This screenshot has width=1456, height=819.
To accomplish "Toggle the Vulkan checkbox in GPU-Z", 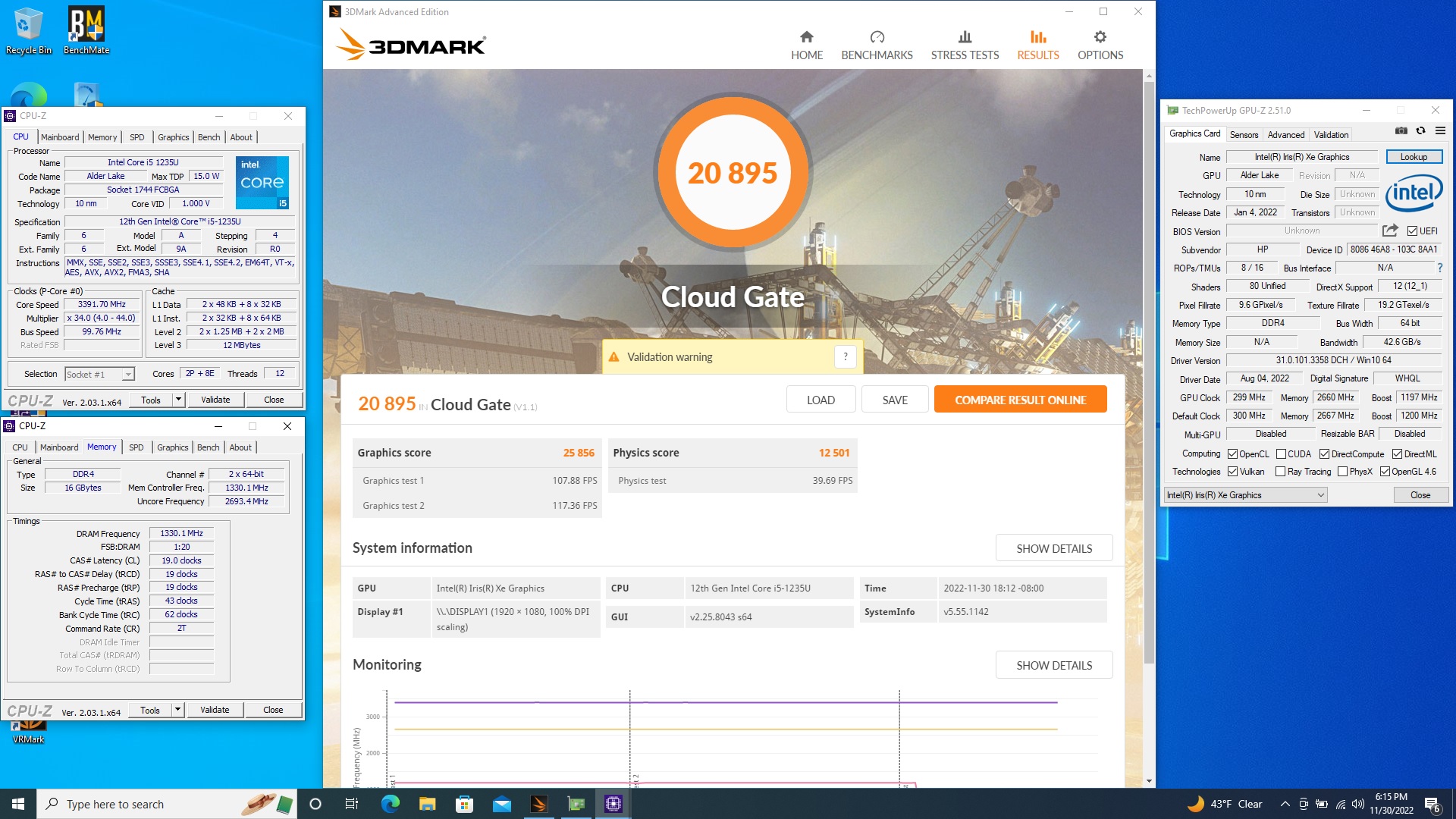I will [1233, 472].
